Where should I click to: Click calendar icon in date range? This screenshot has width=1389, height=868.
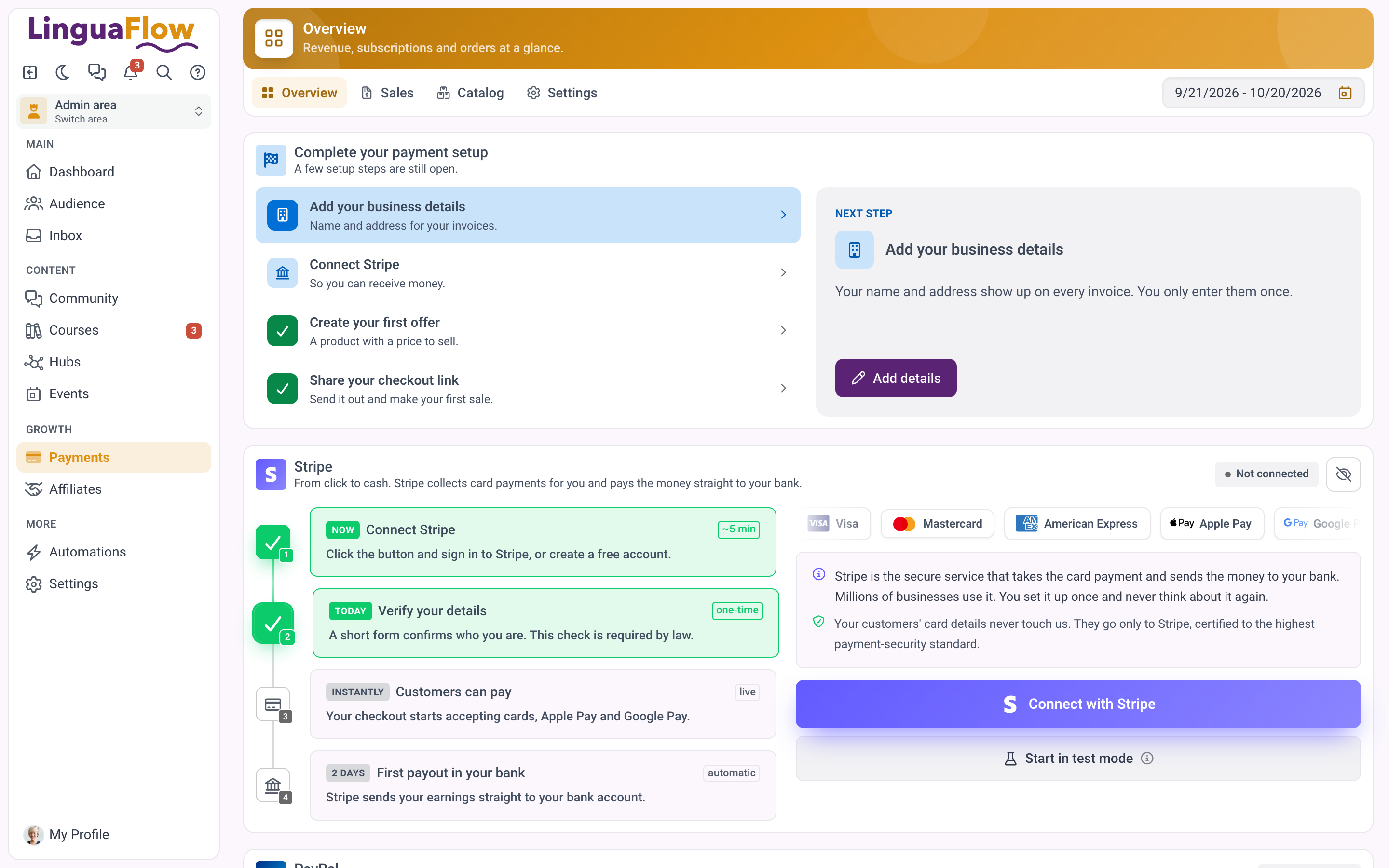[x=1345, y=93]
